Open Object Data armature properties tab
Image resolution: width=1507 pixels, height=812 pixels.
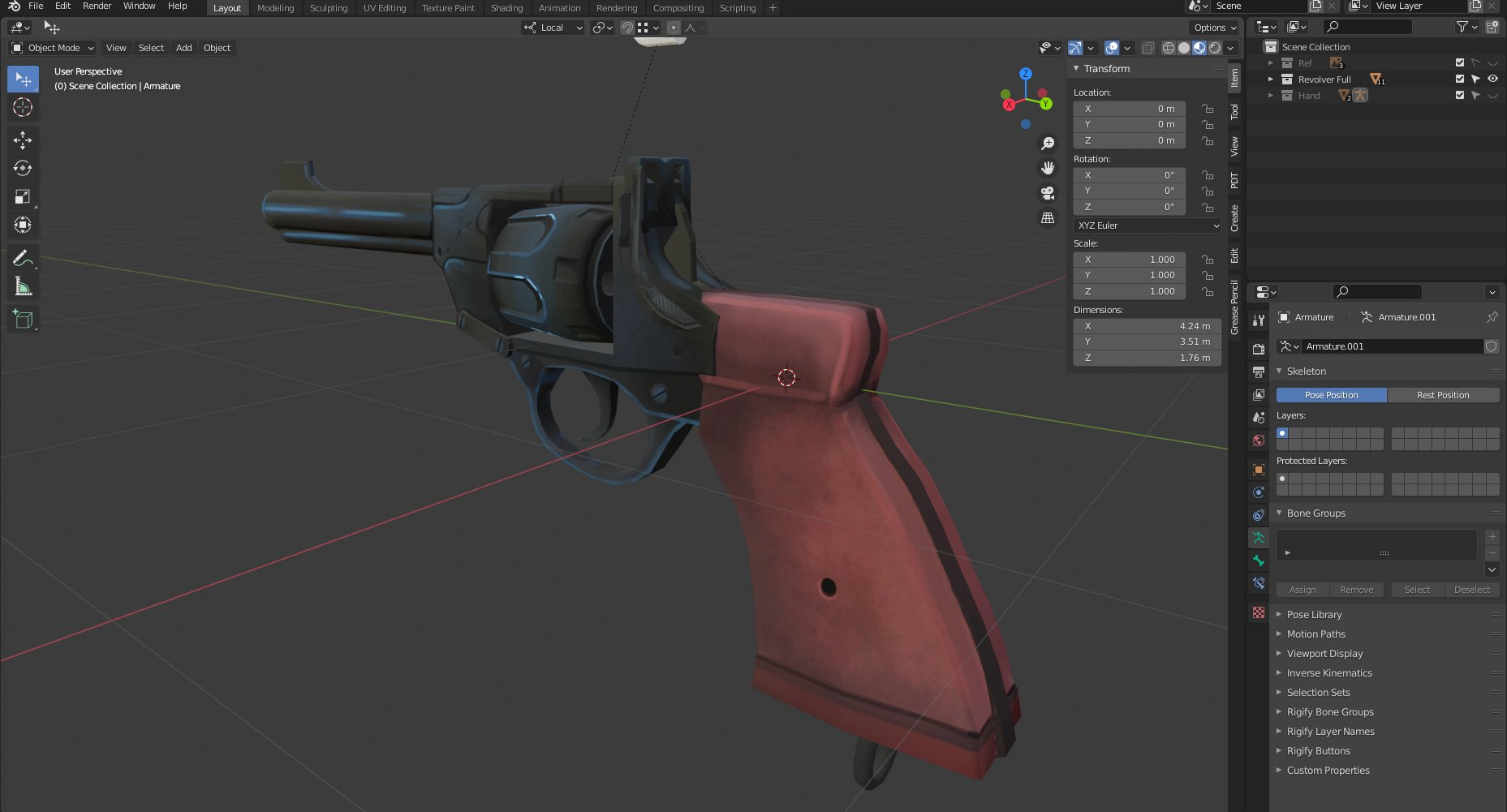tap(1259, 538)
